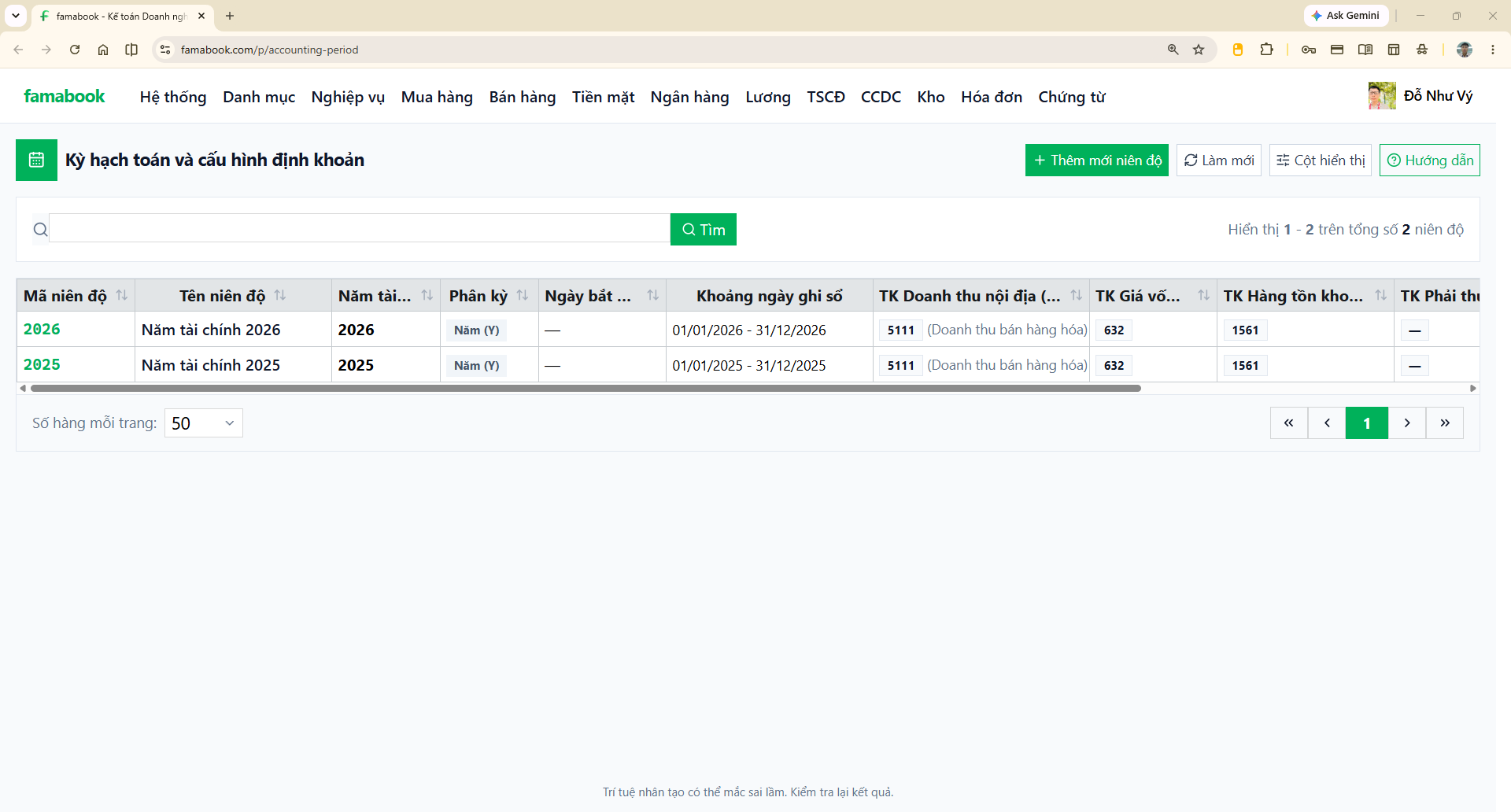Go to next page arrow
1511x812 pixels.
click(1407, 423)
